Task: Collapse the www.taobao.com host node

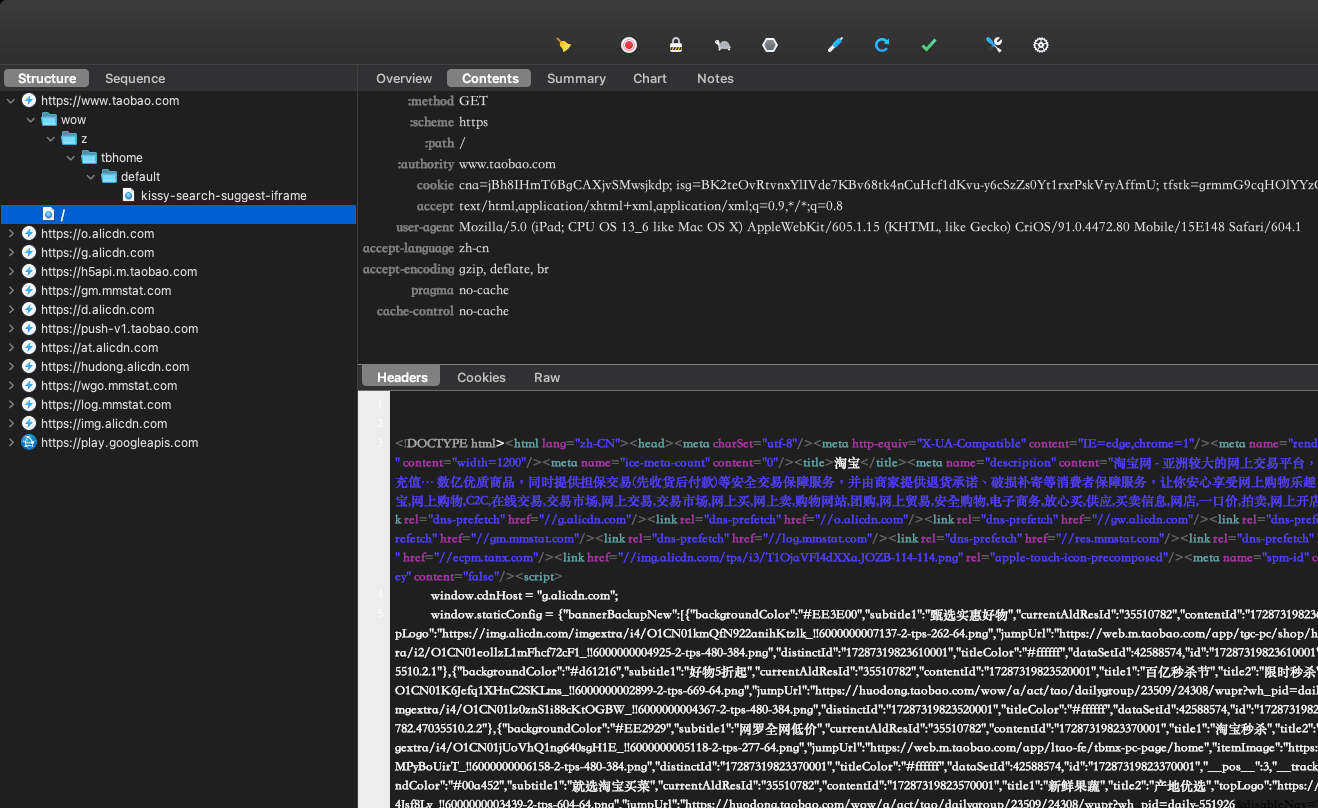Action: click(x=11, y=101)
